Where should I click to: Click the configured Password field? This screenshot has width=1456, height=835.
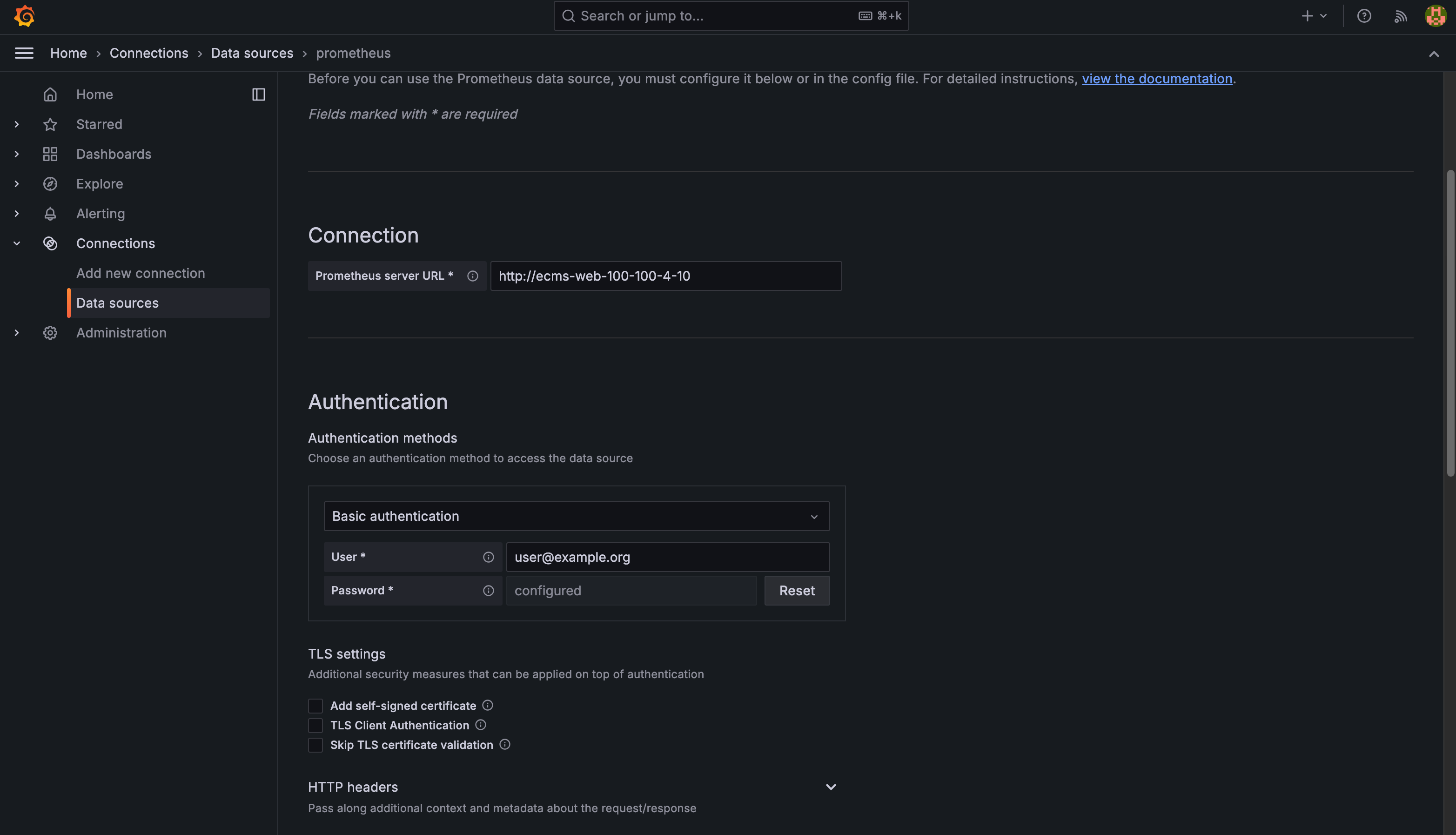click(631, 591)
